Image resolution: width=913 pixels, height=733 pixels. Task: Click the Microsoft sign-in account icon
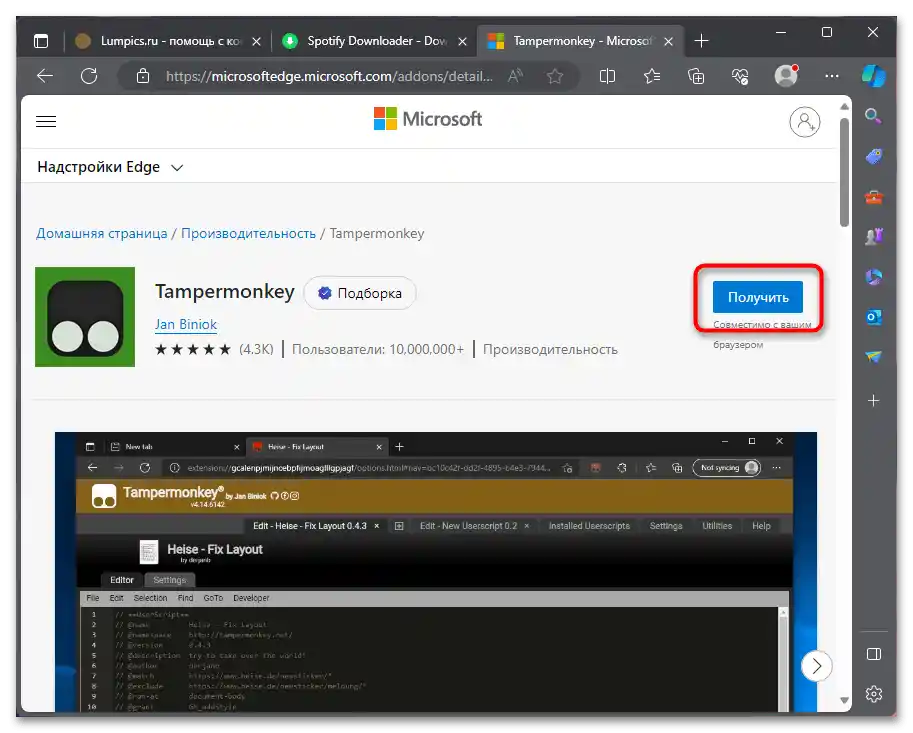coord(805,122)
